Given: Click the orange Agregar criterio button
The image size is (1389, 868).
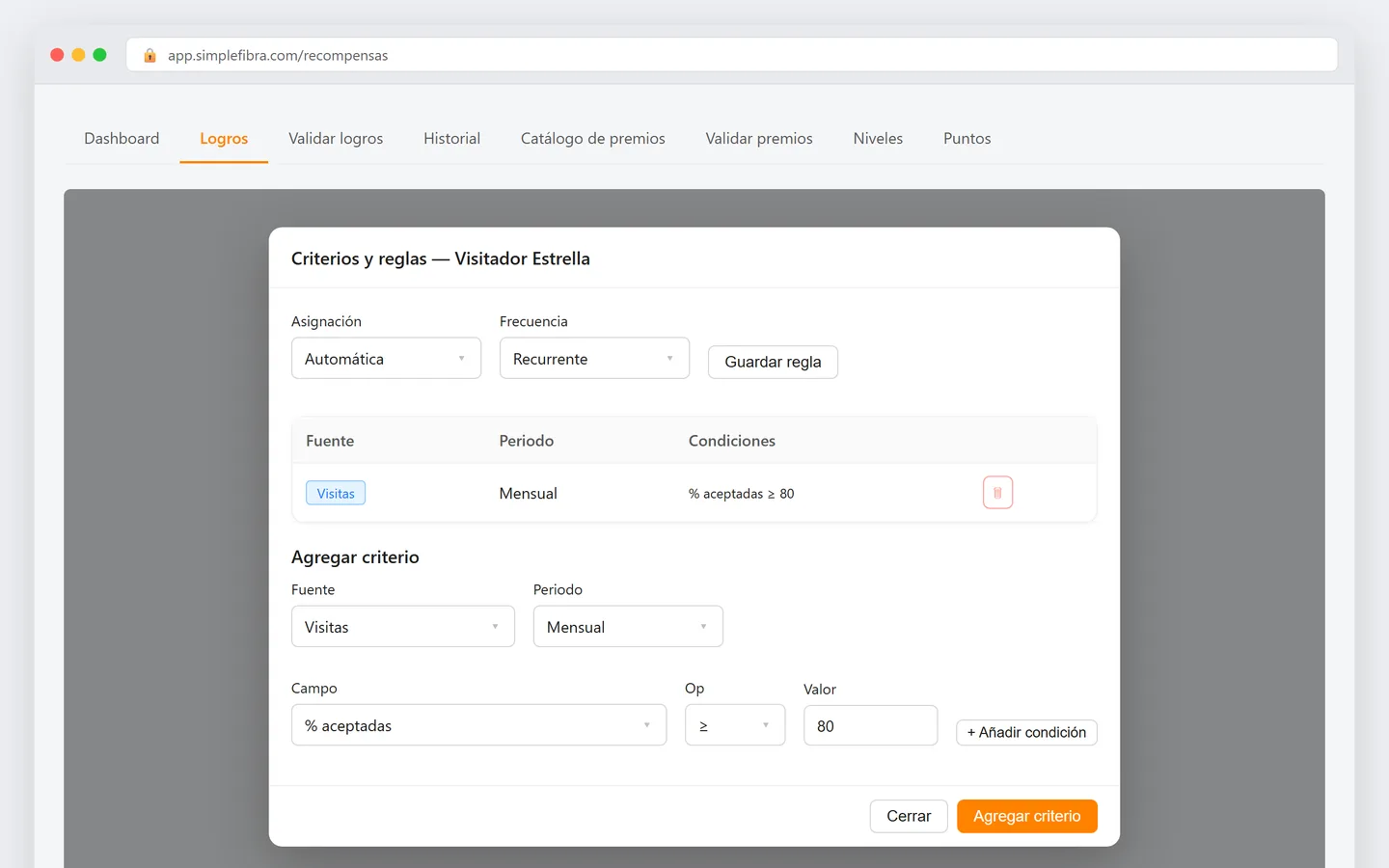Looking at the screenshot, I should click(1027, 816).
